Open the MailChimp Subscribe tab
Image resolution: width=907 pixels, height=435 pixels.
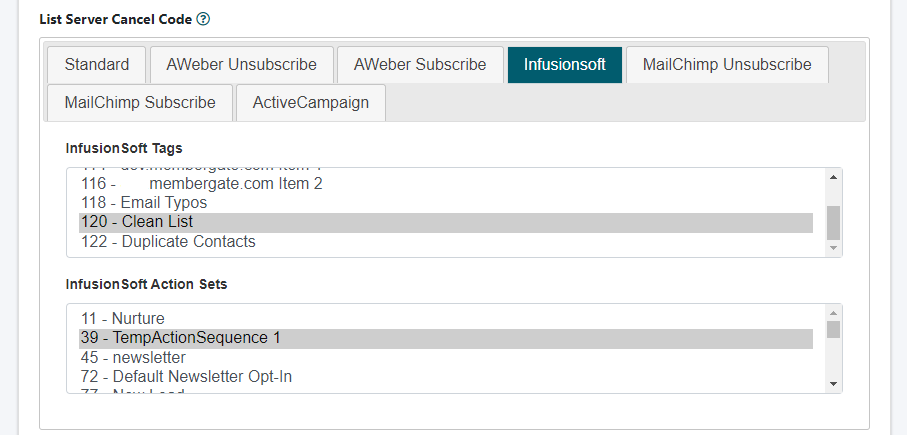140,103
